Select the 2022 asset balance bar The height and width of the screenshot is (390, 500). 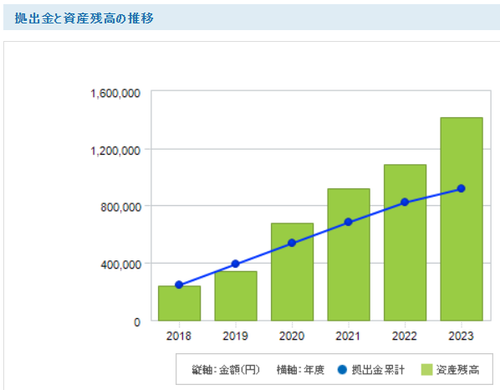[x=405, y=242]
